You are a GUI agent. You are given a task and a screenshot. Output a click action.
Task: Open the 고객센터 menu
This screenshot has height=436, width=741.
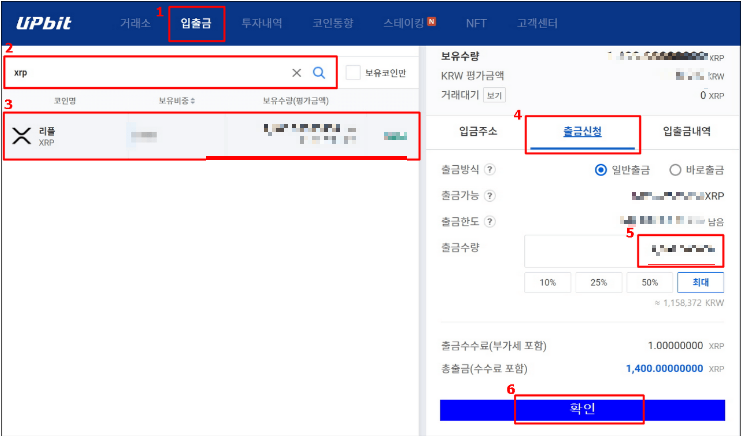click(x=537, y=23)
